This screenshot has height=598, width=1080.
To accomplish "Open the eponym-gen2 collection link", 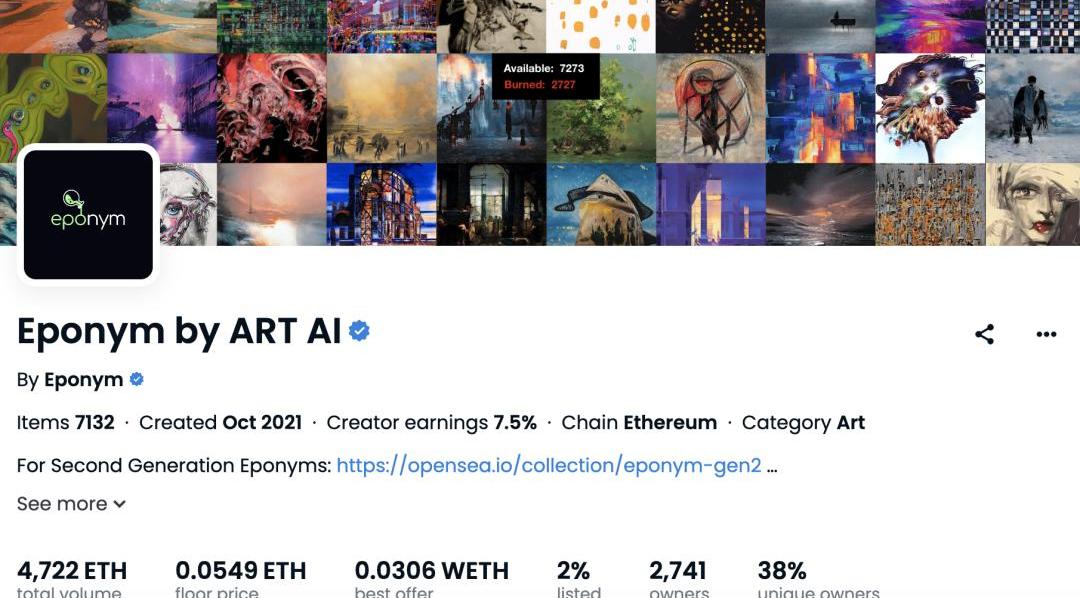I will pyautogui.click(x=549, y=466).
